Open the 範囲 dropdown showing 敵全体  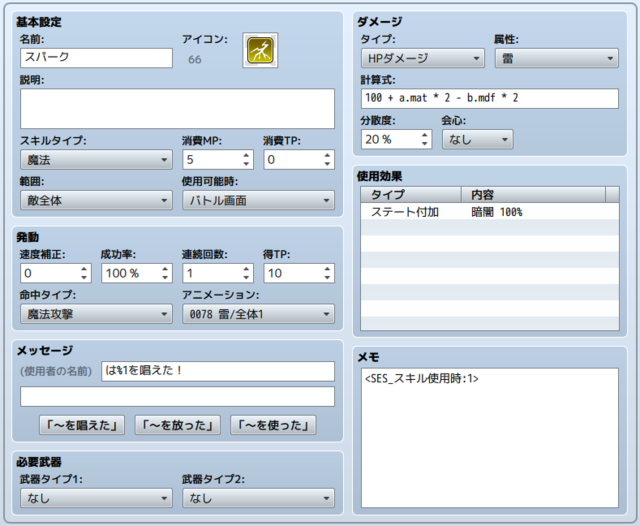[96, 200]
